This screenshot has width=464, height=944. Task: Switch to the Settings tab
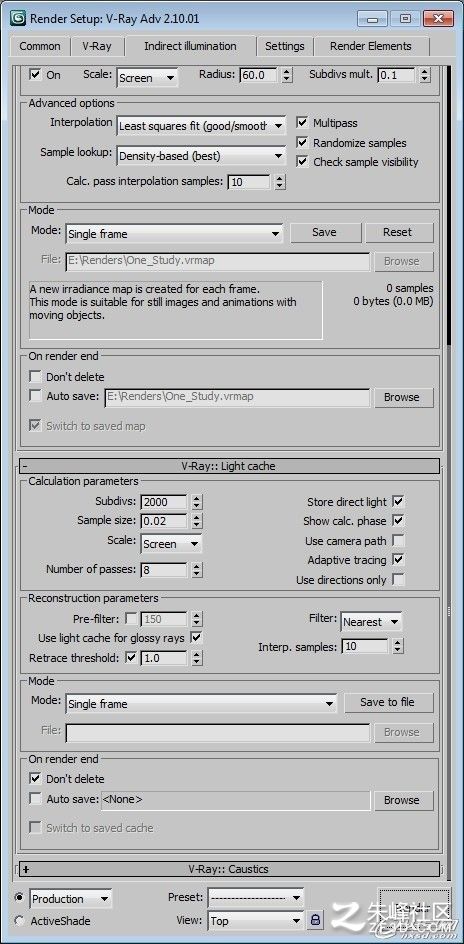click(285, 46)
